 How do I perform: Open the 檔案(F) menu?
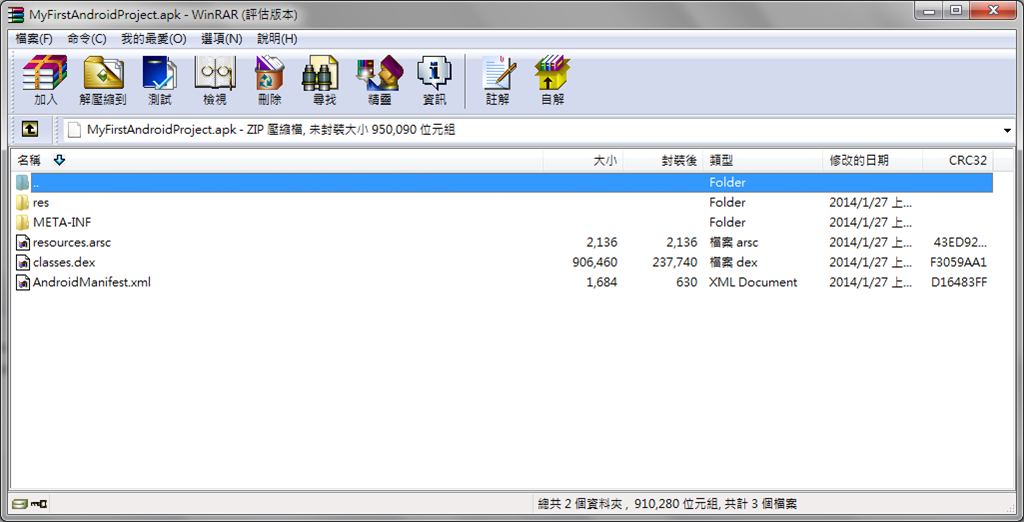coord(34,39)
